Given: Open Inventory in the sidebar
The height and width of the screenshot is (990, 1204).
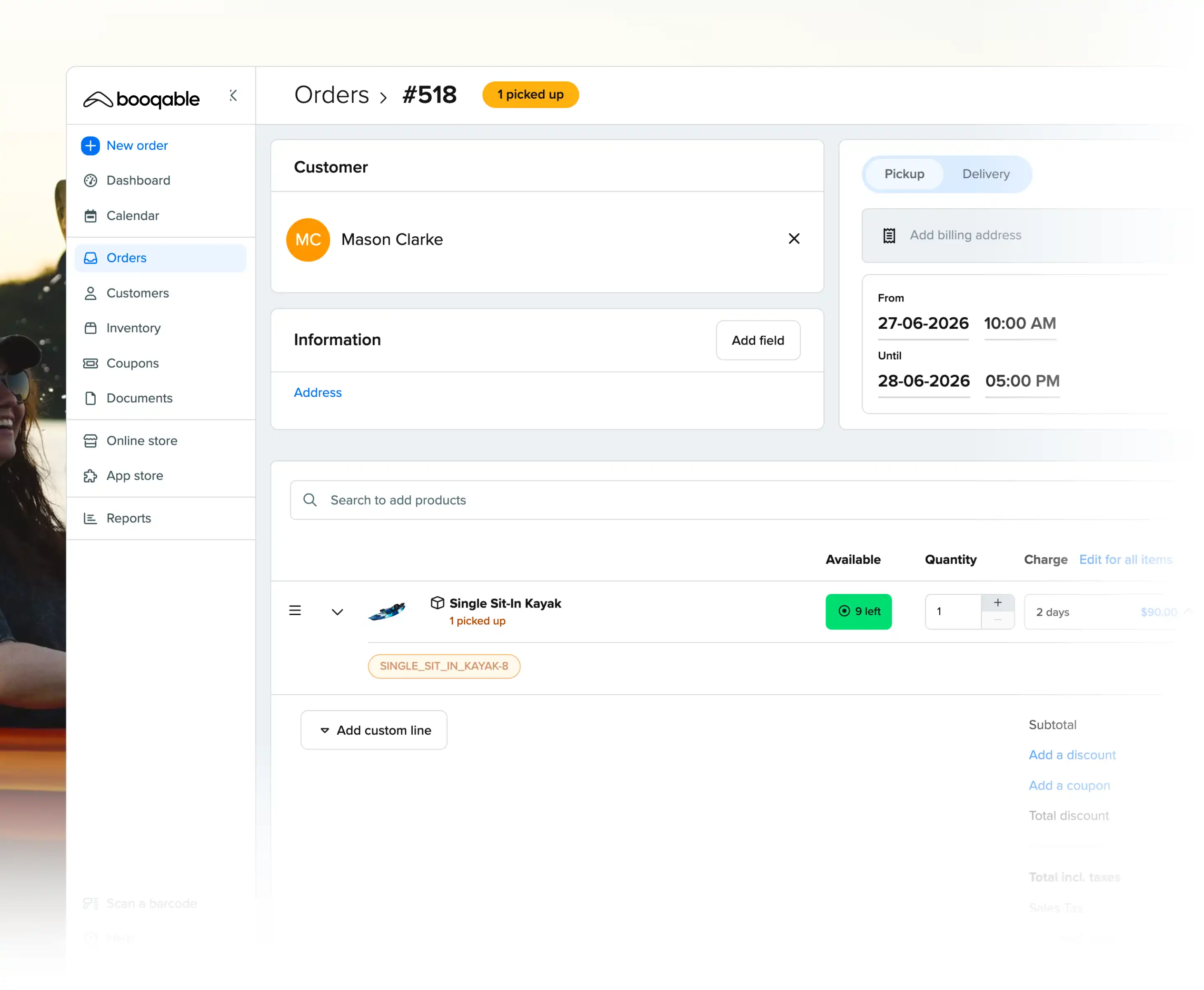Looking at the screenshot, I should click(x=134, y=328).
